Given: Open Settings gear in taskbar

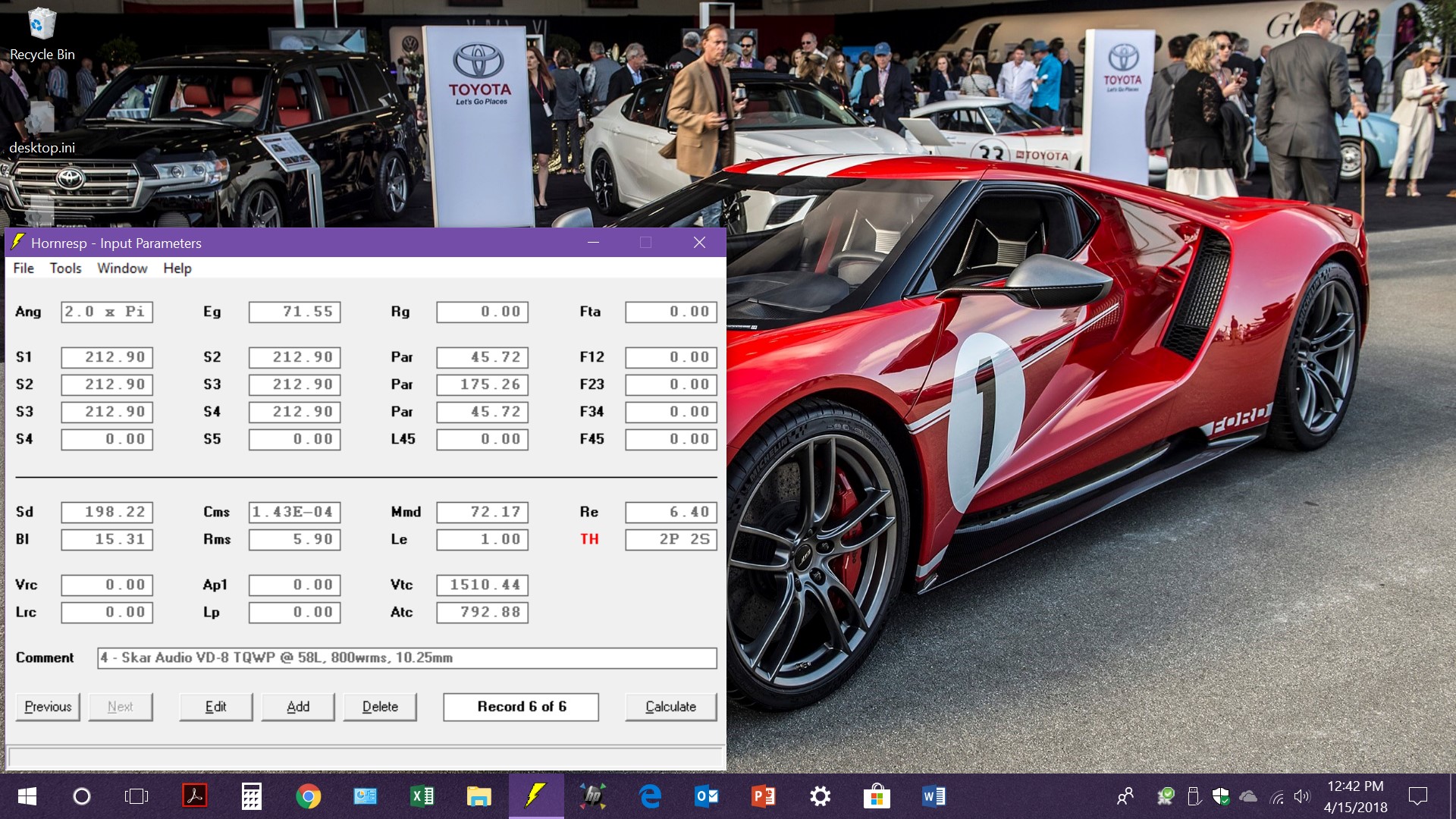Looking at the screenshot, I should 821,796.
